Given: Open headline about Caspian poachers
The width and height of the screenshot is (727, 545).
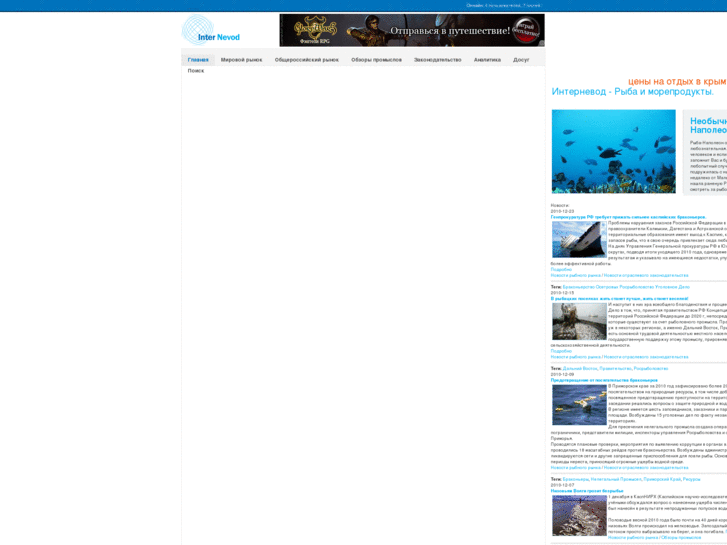Looking at the screenshot, I should click(628, 217).
